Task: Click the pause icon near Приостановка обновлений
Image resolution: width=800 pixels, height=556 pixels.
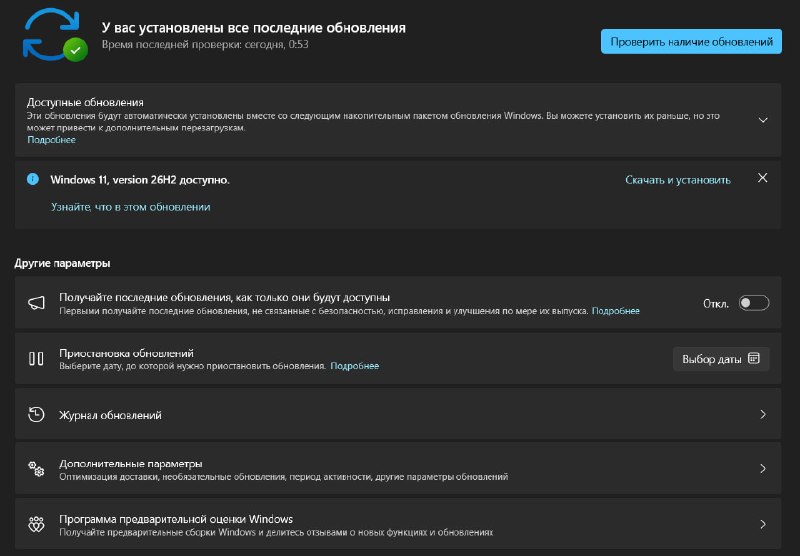Action: click(x=36, y=359)
